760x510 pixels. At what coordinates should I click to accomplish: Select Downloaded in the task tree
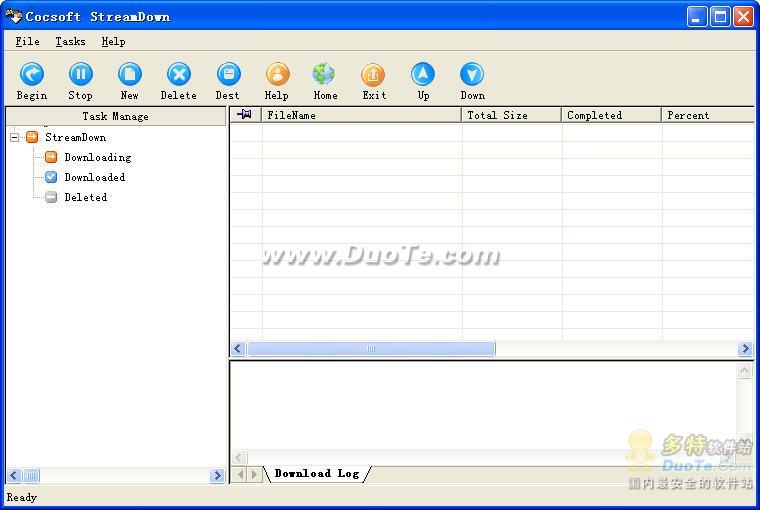coord(95,177)
